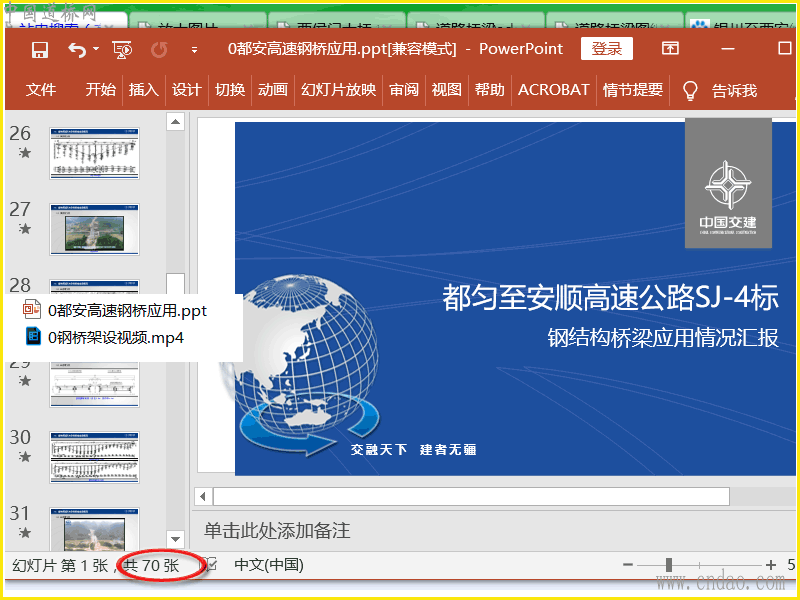This screenshot has width=800, height=600.
Task: Select slide 31 thumbnail
Action: point(94,529)
